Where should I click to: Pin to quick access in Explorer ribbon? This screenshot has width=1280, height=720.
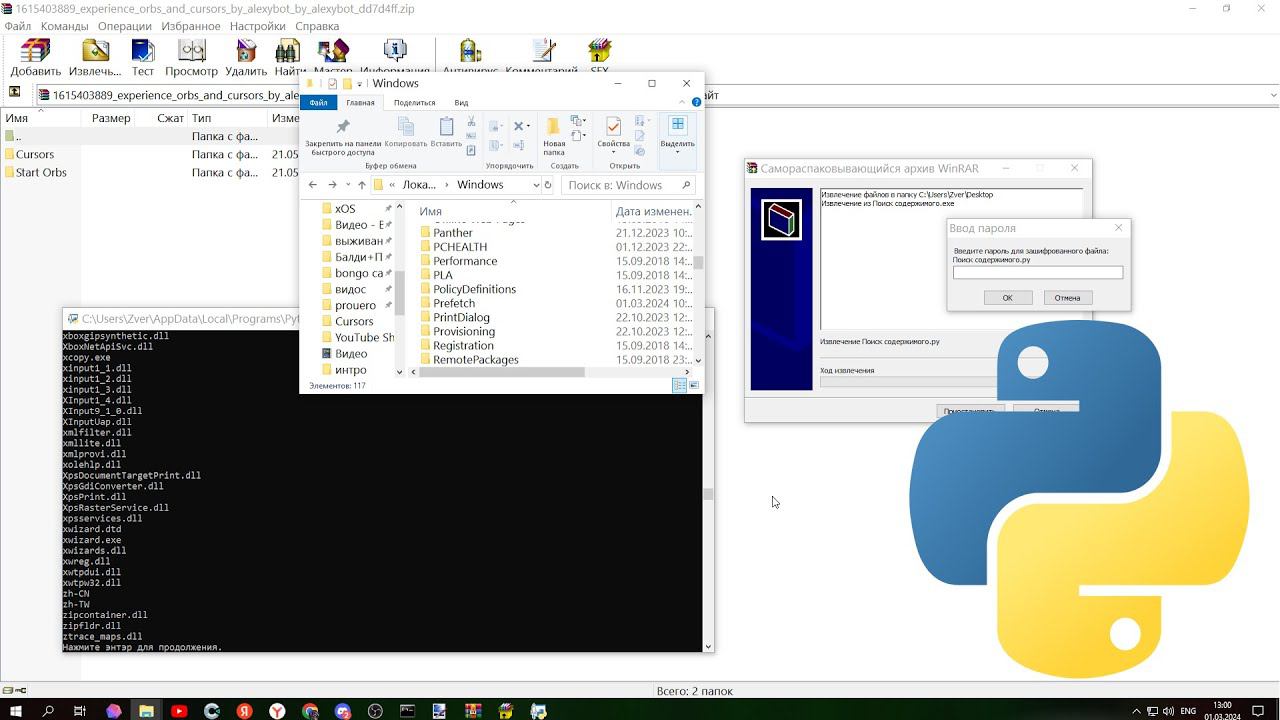343,137
